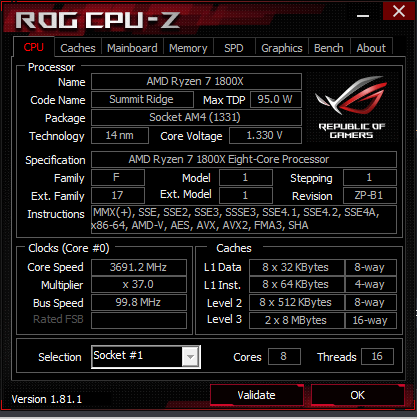This screenshot has width=417, height=419.
Task: Select the SPD tab
Action: pos(234,48)
